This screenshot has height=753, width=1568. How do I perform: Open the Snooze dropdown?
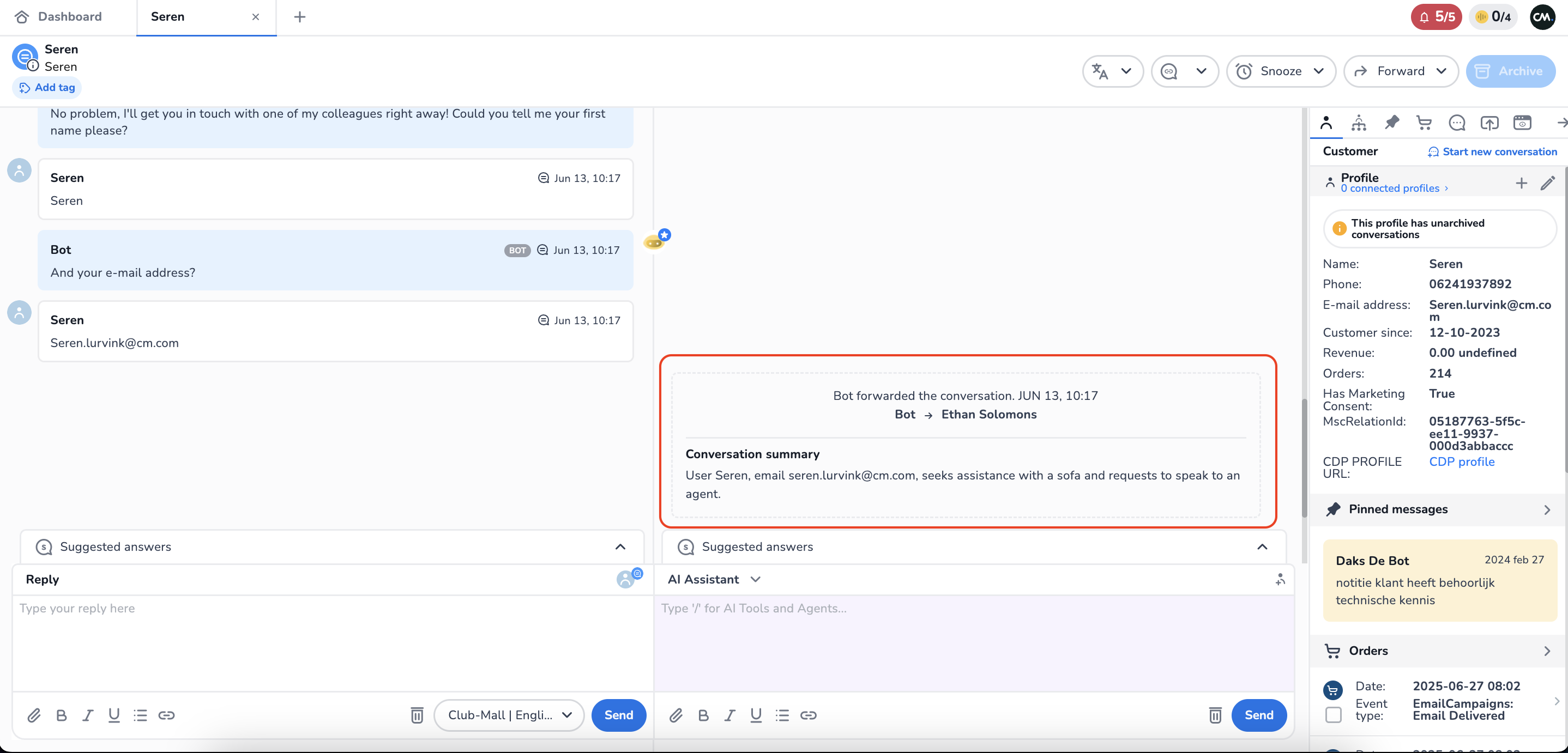click(x=1281, y=71)
